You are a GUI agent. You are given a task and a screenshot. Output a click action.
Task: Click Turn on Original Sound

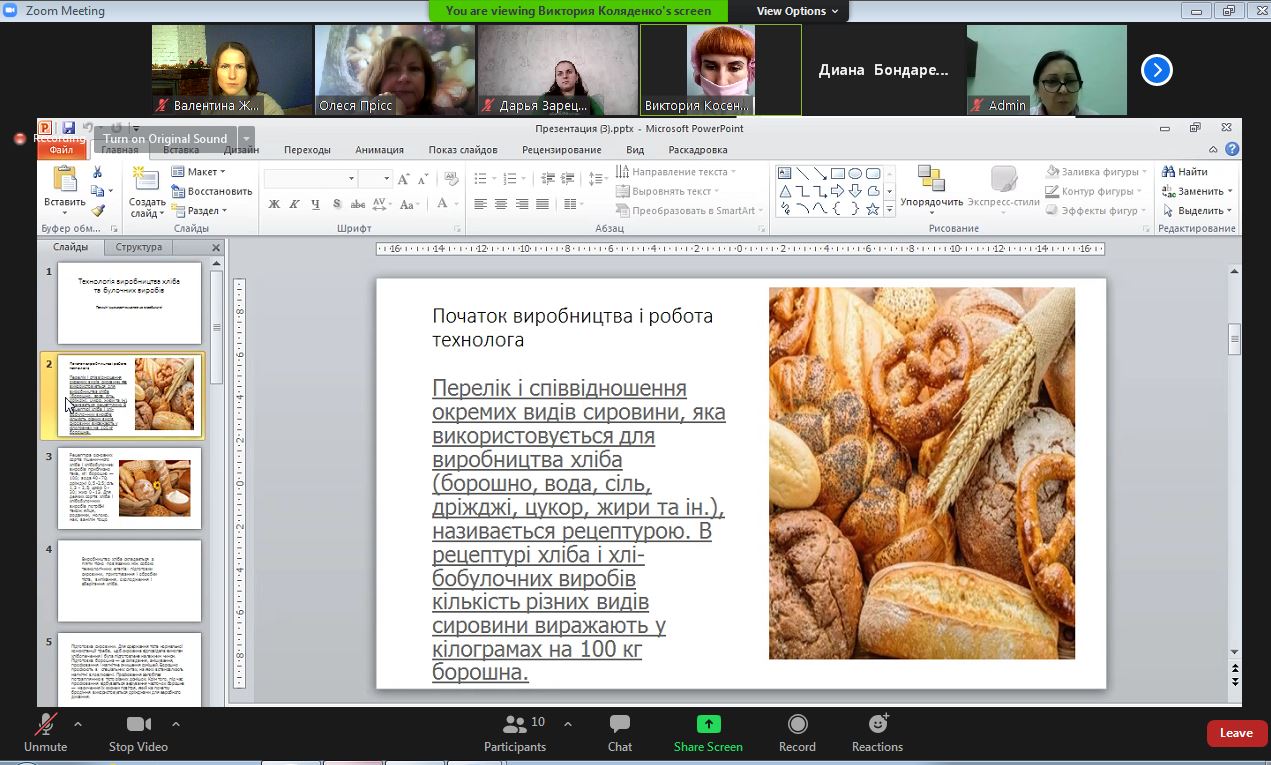164,139
